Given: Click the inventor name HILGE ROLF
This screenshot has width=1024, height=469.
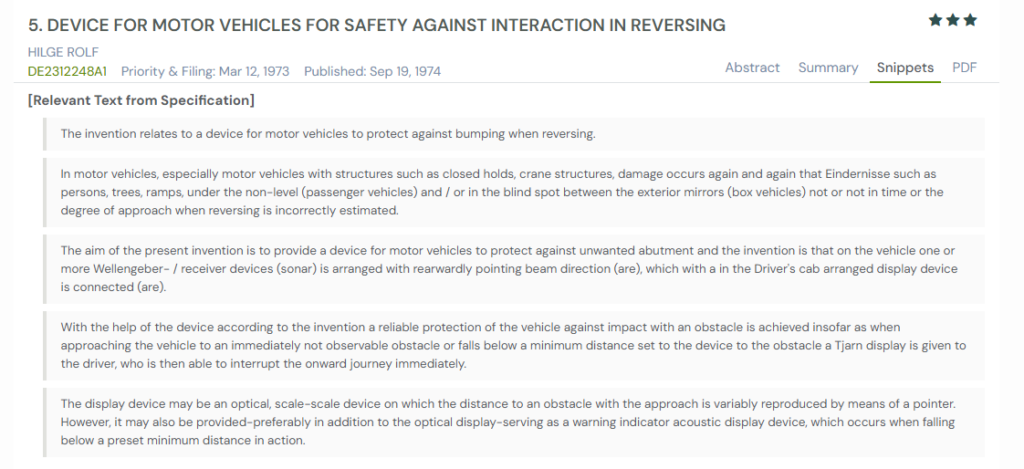Looking at the screenshot, I should pyautogui.click(x=63, y=52).
